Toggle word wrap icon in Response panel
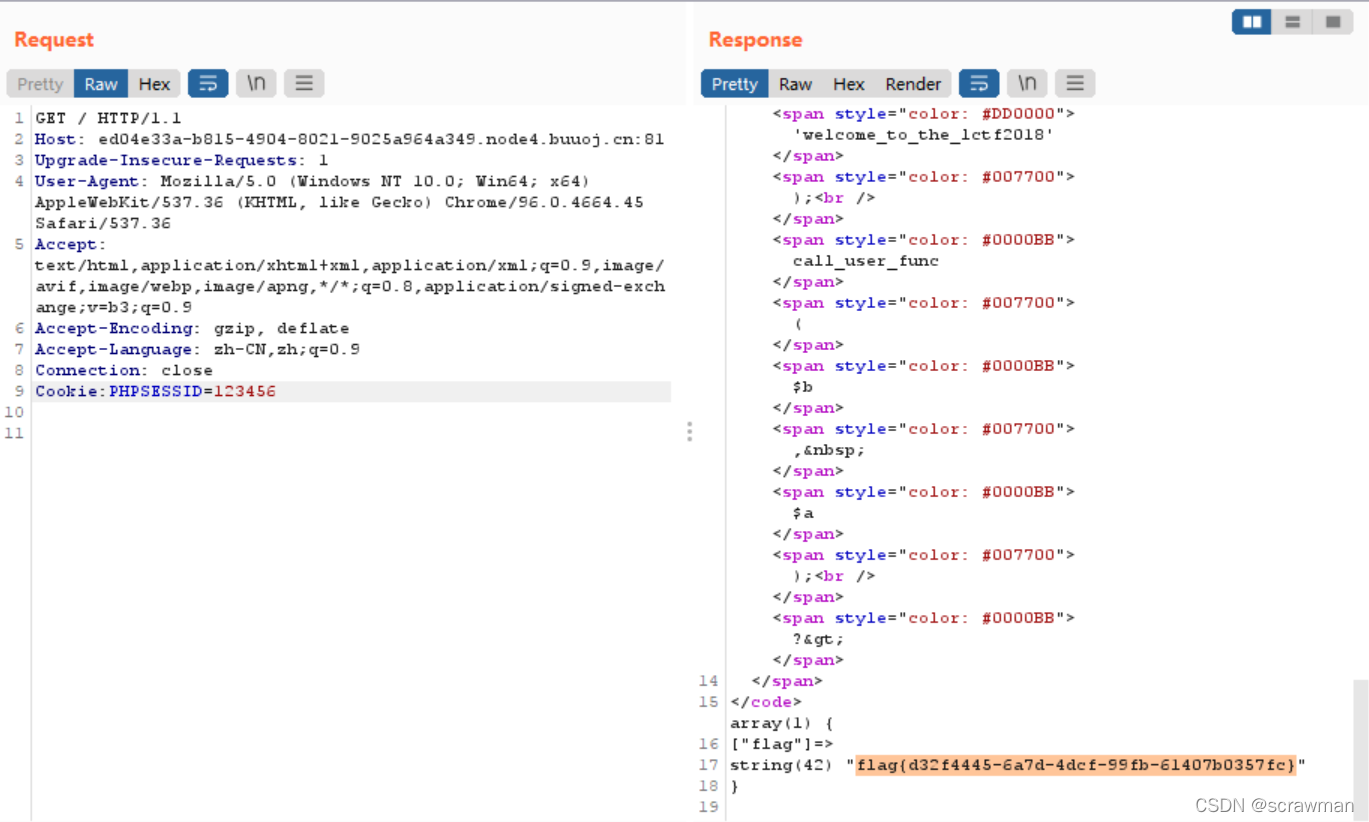Viewport: 1369px width, 822px height. 979,84
